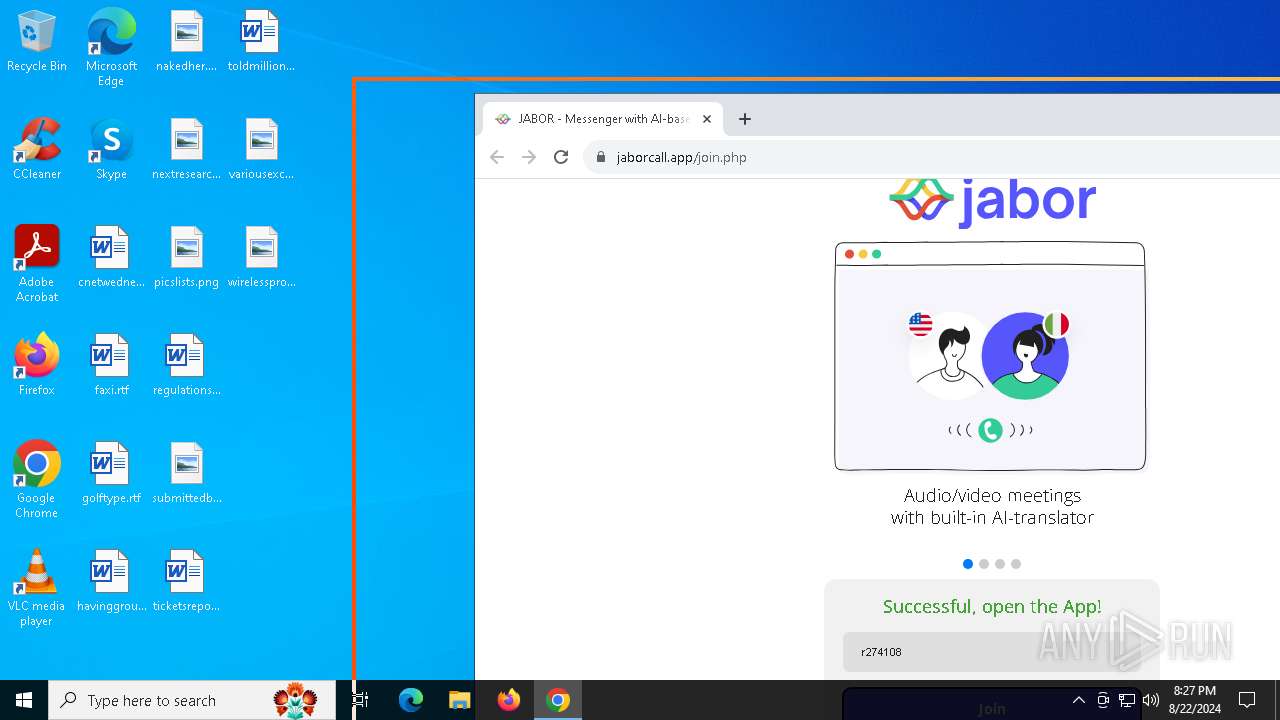1280x720 pixels.
Task: Select the JABOR Messenger browser tab
Action: point(603,119)
